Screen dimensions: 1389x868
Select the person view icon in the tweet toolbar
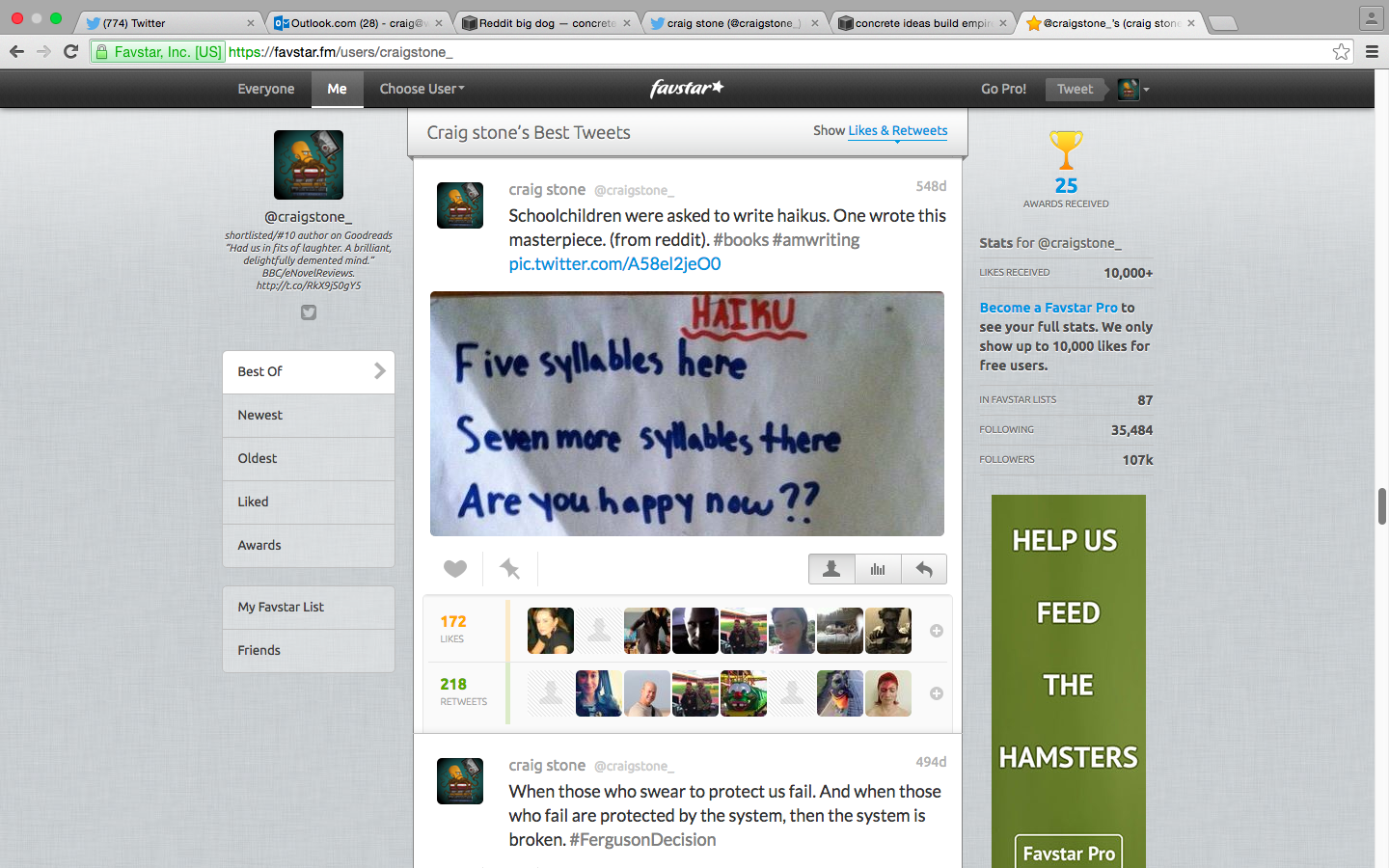pyautogui.click(x=831, y=569)
